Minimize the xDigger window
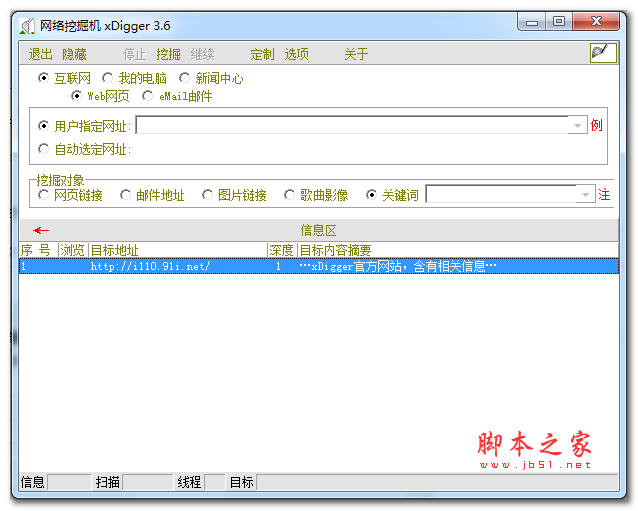Screen dimensions: 638x511 point(532,21)
